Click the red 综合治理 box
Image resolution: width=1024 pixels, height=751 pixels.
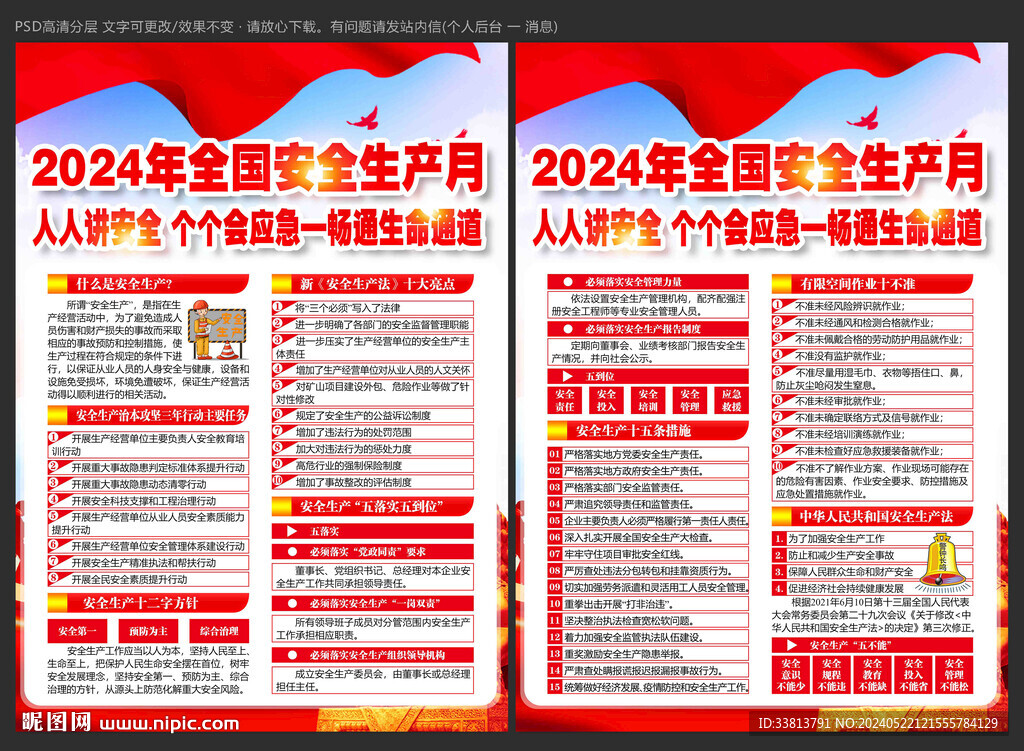pos(219,631)
